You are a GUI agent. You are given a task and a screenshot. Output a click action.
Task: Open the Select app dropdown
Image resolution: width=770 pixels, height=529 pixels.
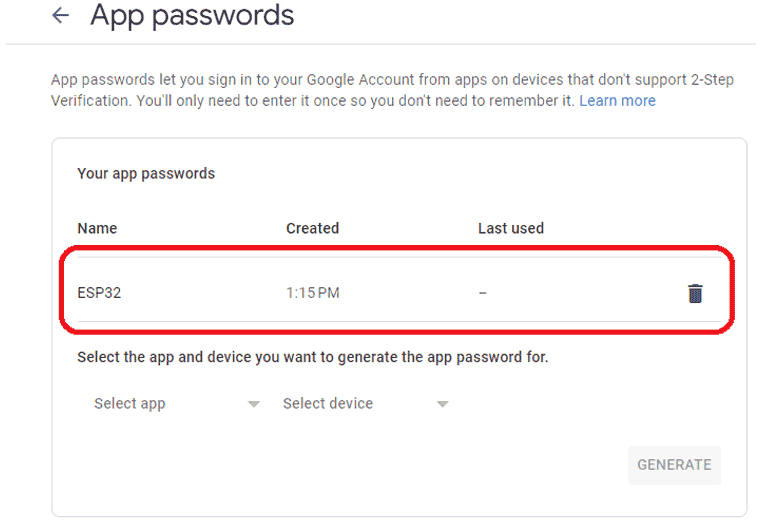(130, 404)
